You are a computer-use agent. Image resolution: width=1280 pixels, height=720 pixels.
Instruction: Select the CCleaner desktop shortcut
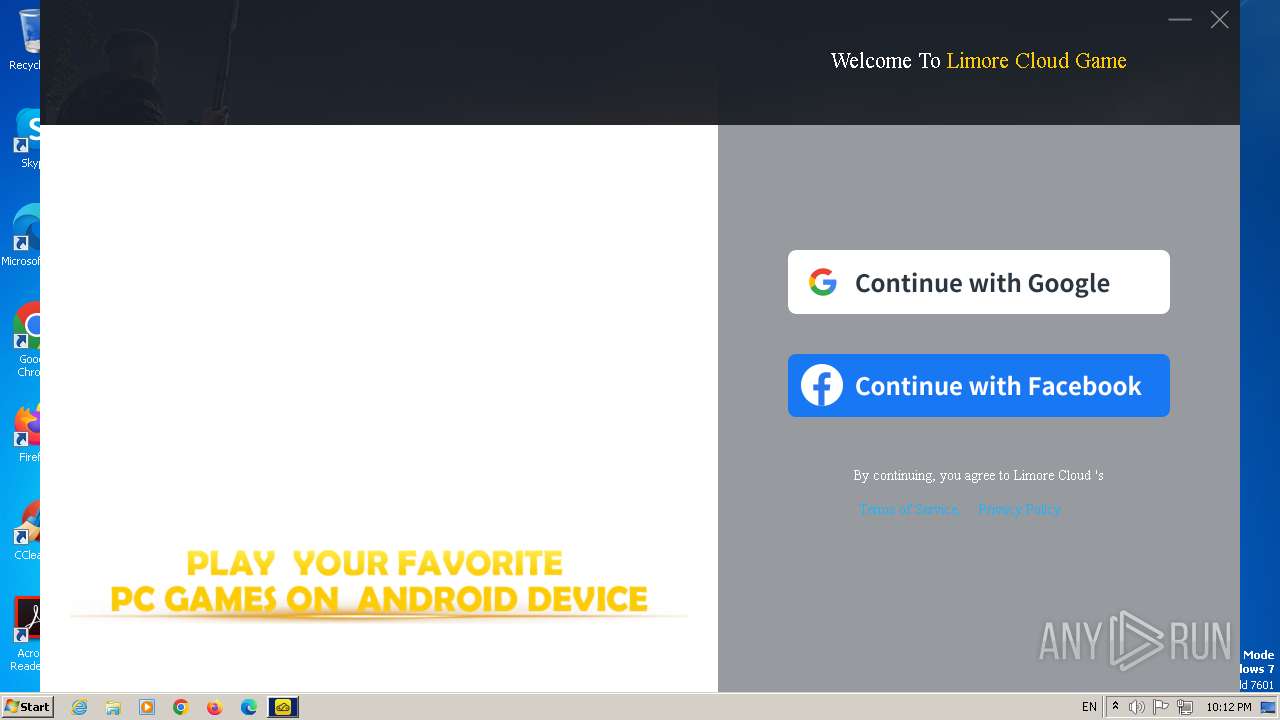click(27, 531)
